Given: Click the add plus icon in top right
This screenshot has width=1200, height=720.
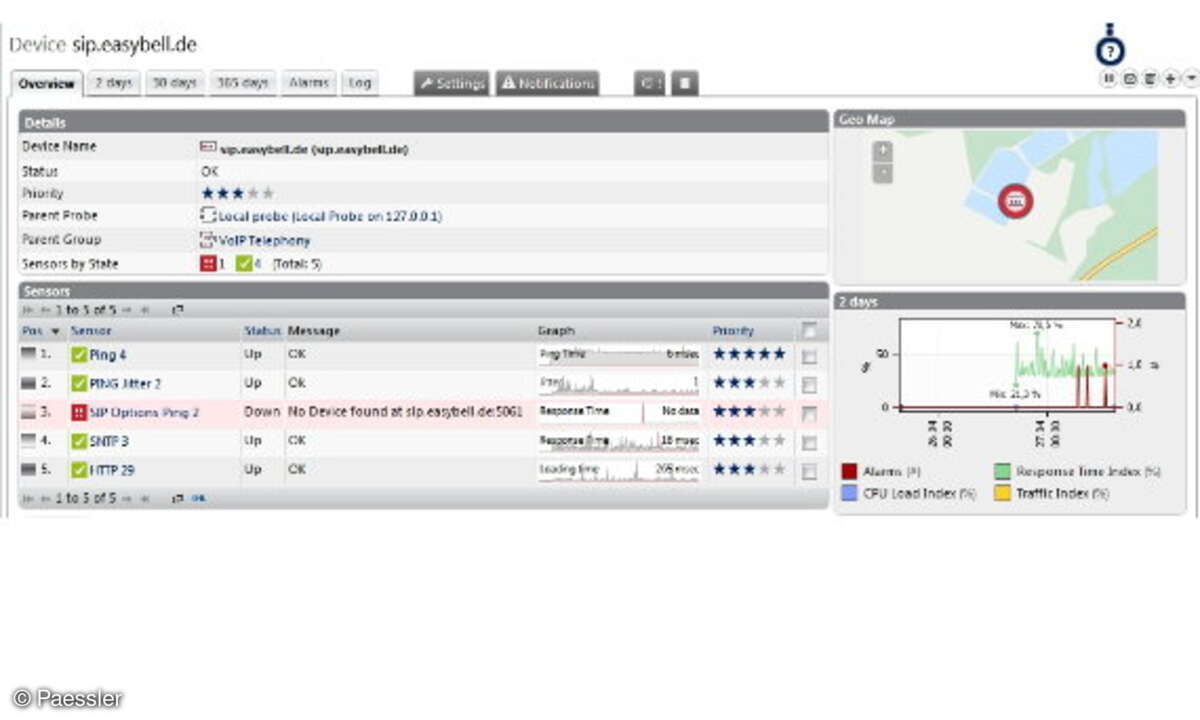Looking at the screenshot, I should 1170,78.
